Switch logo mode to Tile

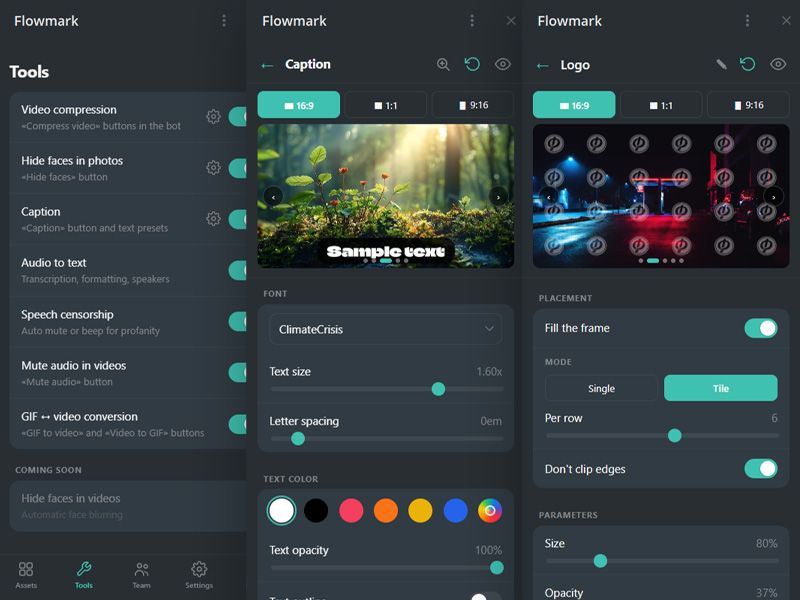(x=720, y=388)
